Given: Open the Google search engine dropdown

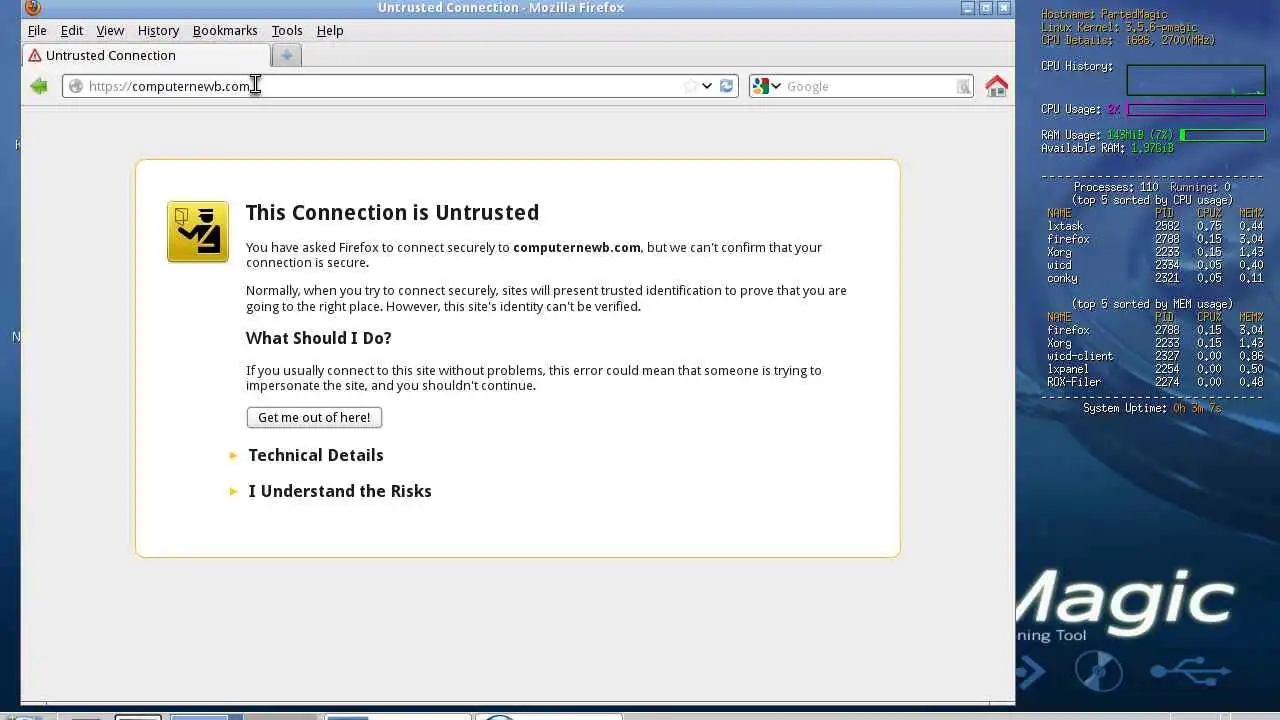Looking at the screenshot, I should (766, 86).
